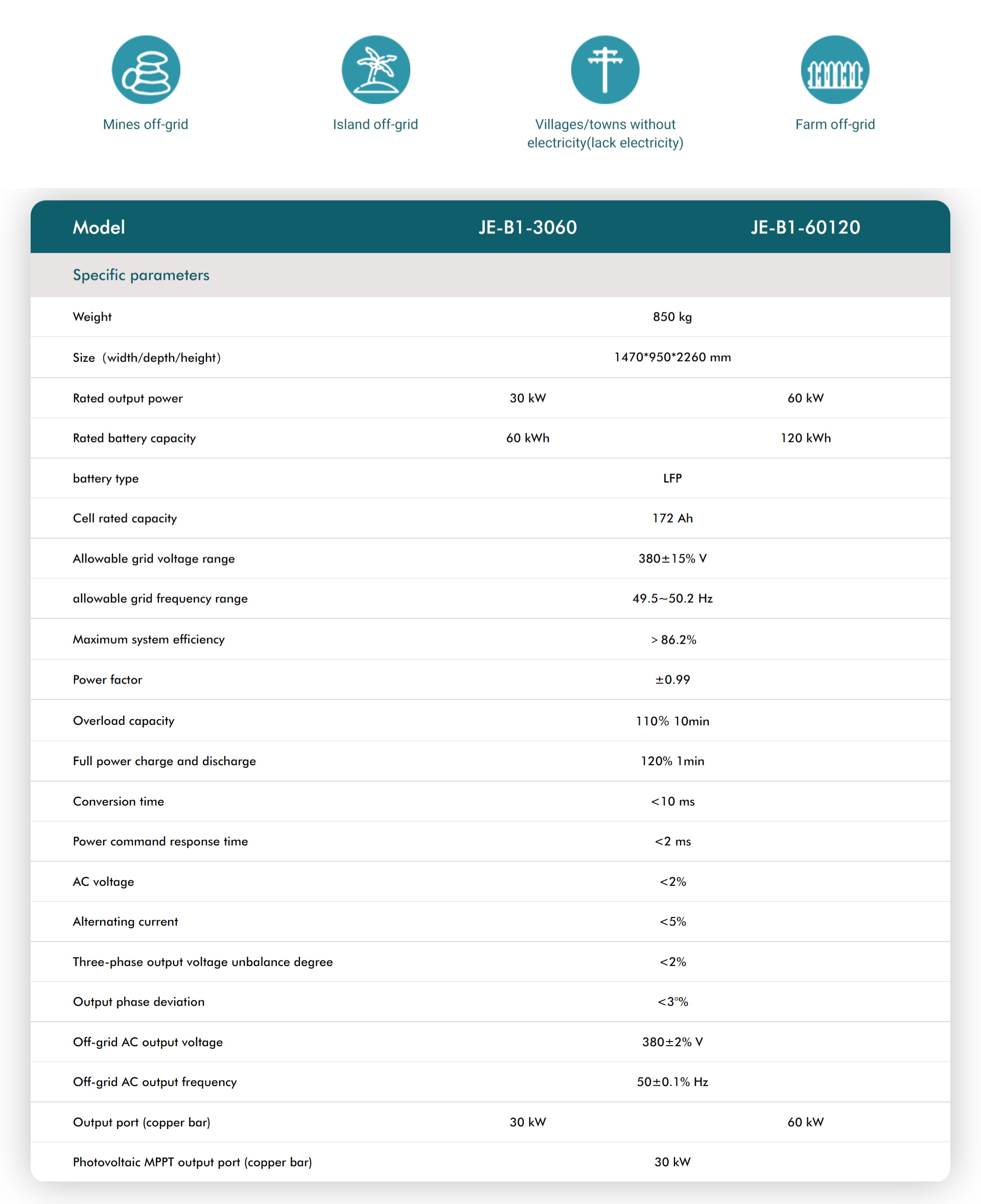The height and width of the screenshot is (1204, 981).
Task: Click the Specific parameters section heading
Action: 141,275
